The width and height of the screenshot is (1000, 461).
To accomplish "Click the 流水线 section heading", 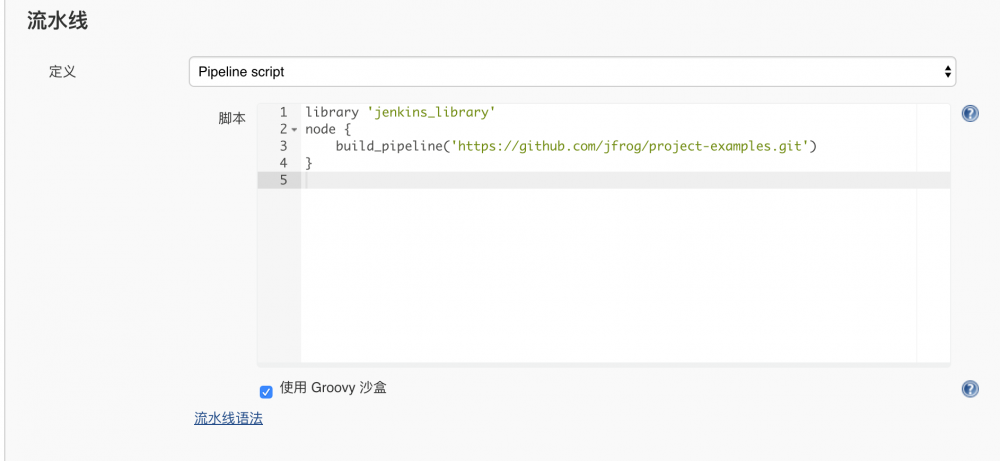I will [57, 21].
